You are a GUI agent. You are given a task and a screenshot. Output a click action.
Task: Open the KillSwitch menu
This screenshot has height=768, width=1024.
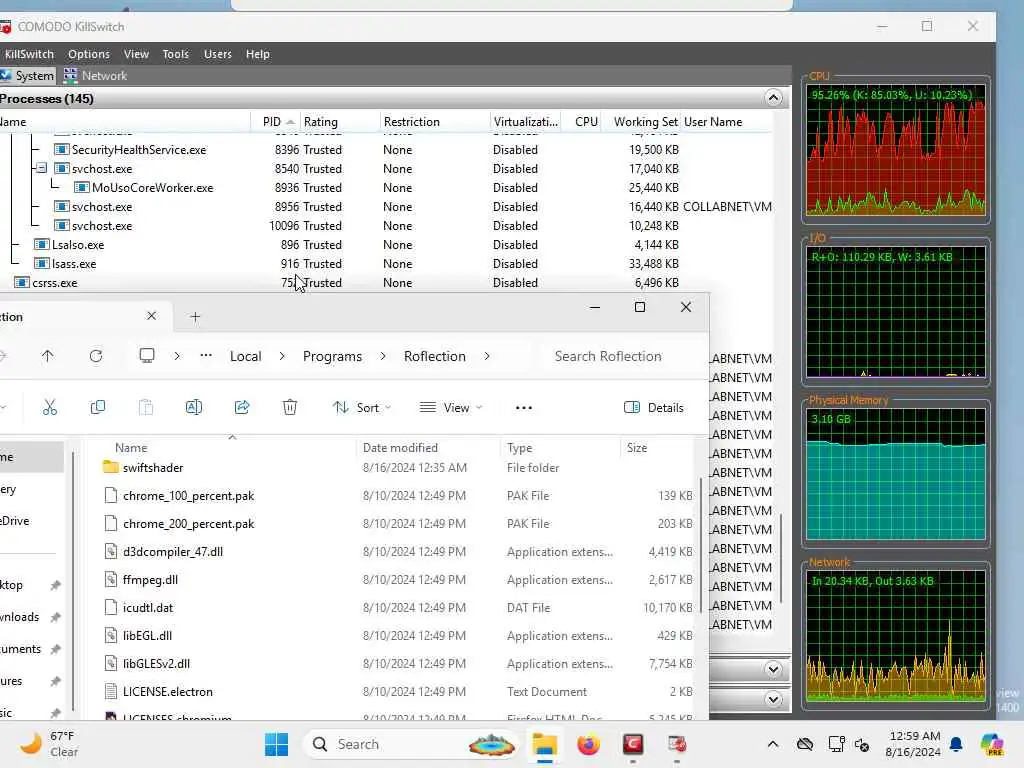click(29, 54)
